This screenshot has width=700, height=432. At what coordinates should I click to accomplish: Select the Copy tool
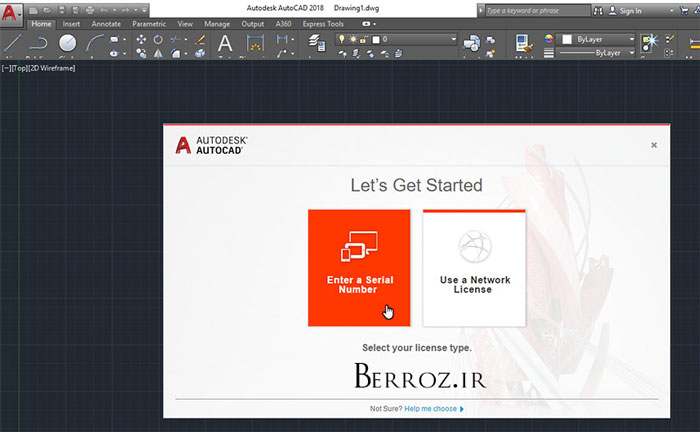[141, 54]
